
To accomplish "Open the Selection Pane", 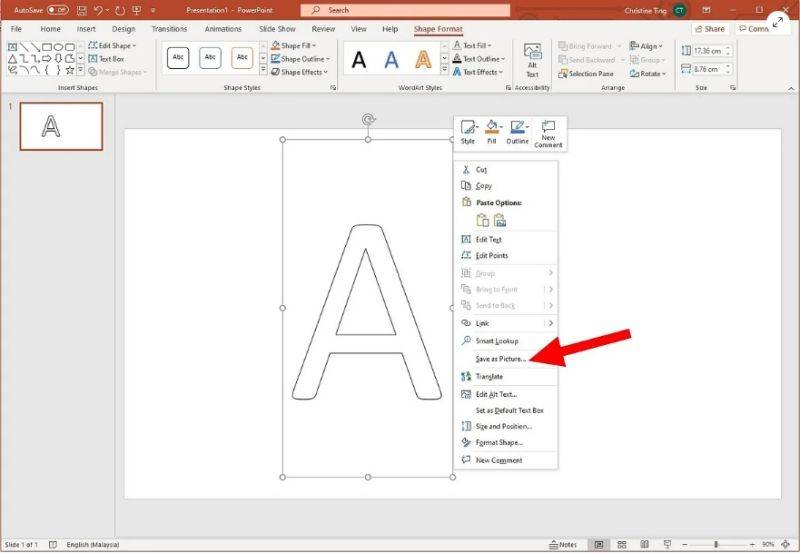I will click(x=586, y=74).
